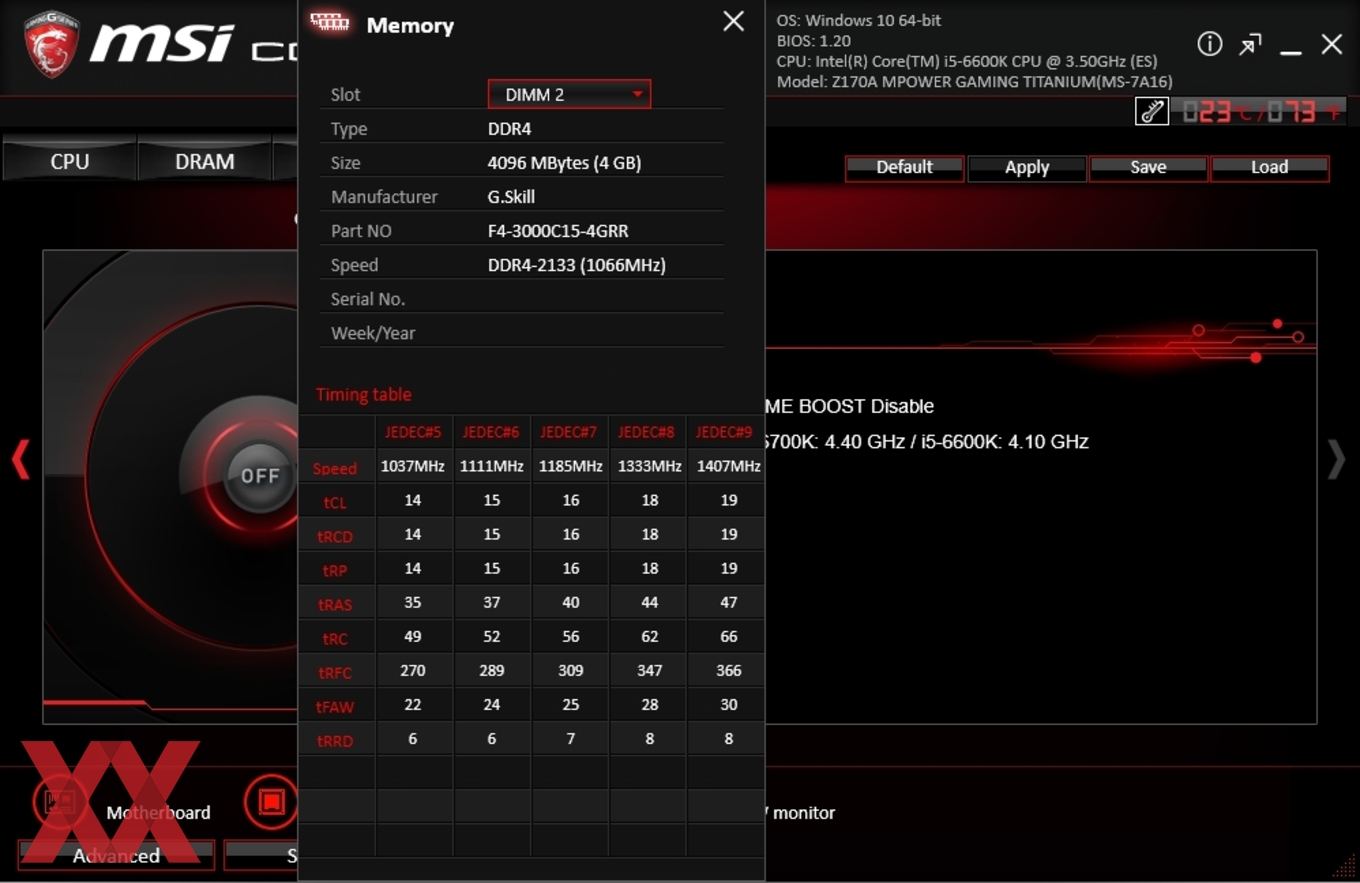Go to next page with right arrow

coord(1336,460)
